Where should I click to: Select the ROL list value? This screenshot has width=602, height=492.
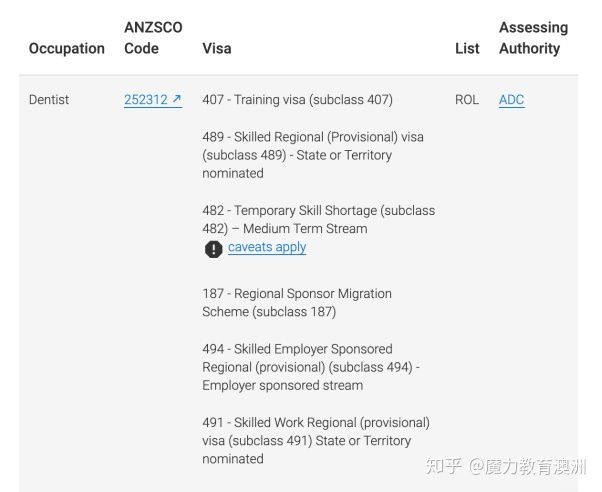click(x=467, y=99)
